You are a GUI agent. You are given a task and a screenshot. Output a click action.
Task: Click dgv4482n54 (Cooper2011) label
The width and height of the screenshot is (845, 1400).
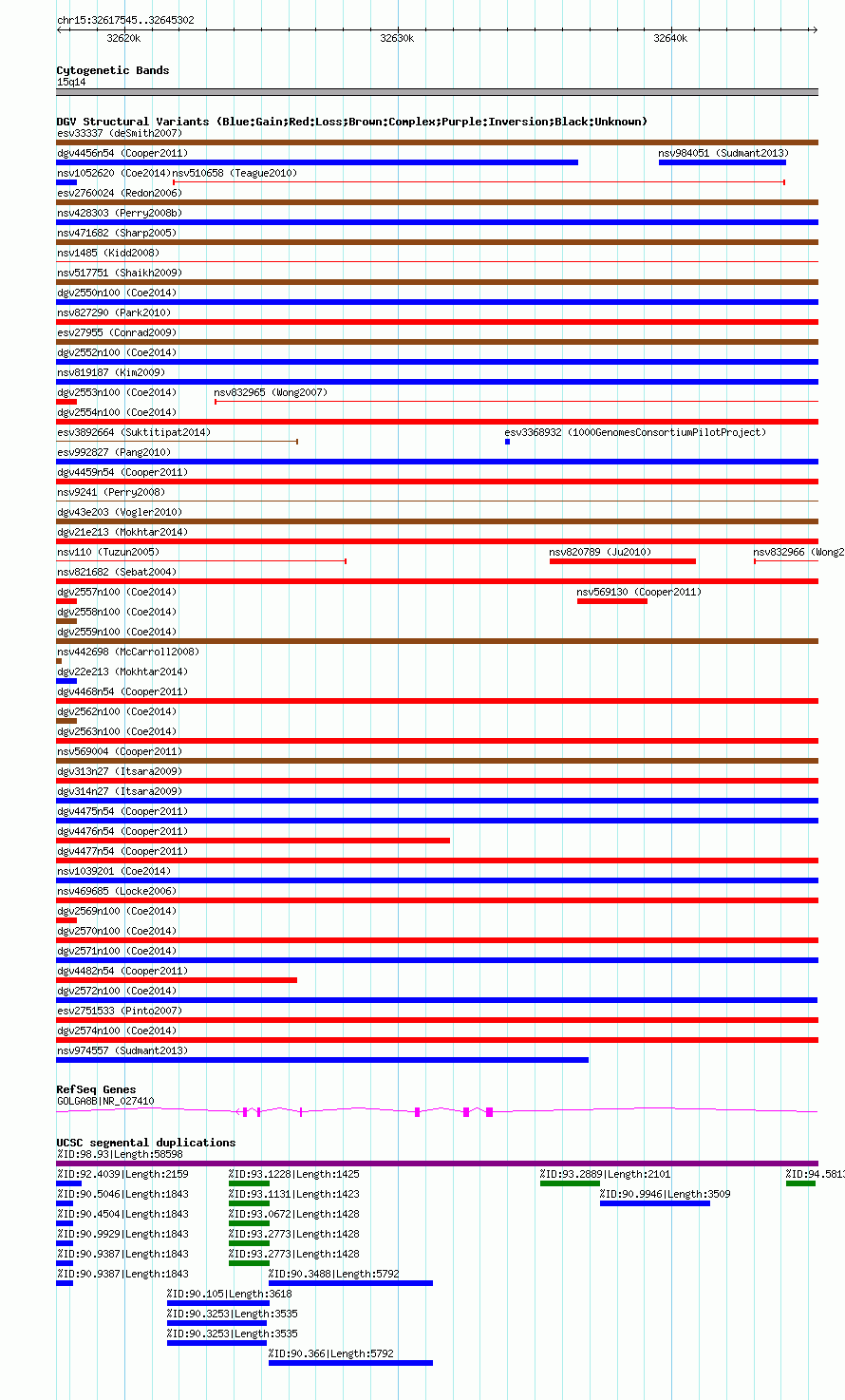(122, 971)
